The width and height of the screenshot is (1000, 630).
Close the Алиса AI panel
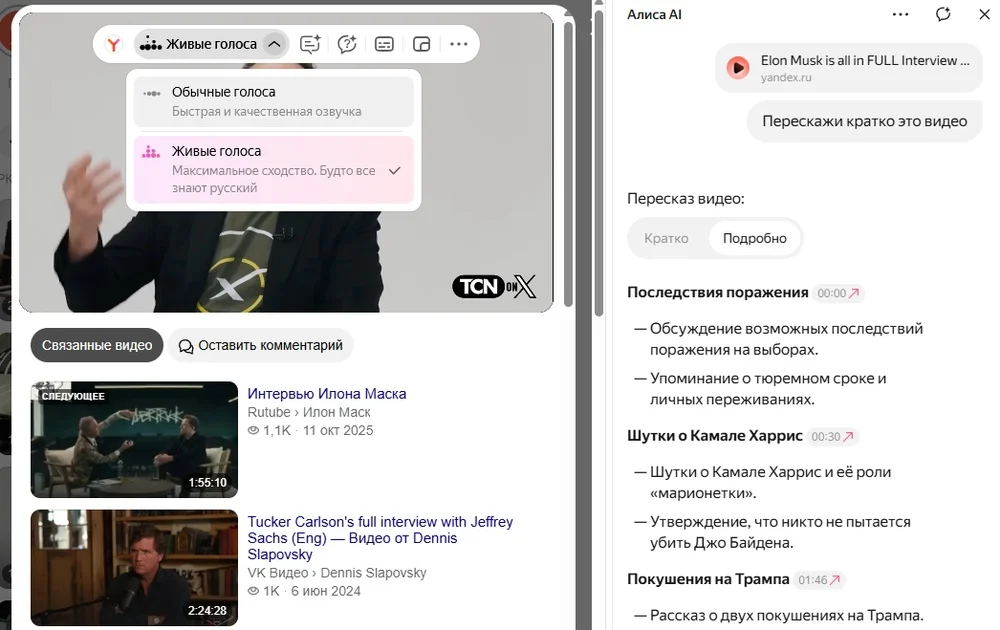[x=985, y=14]
